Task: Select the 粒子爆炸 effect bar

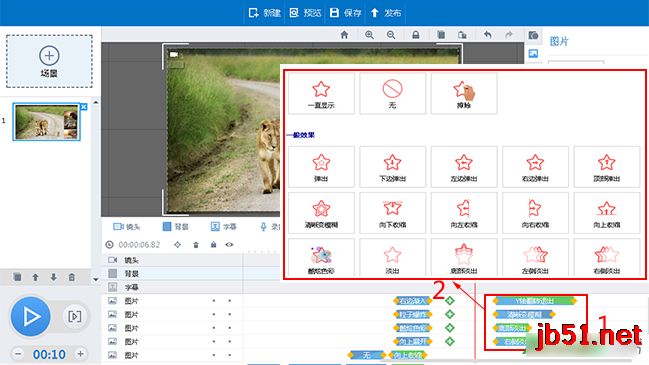Action: coord(412,315)
